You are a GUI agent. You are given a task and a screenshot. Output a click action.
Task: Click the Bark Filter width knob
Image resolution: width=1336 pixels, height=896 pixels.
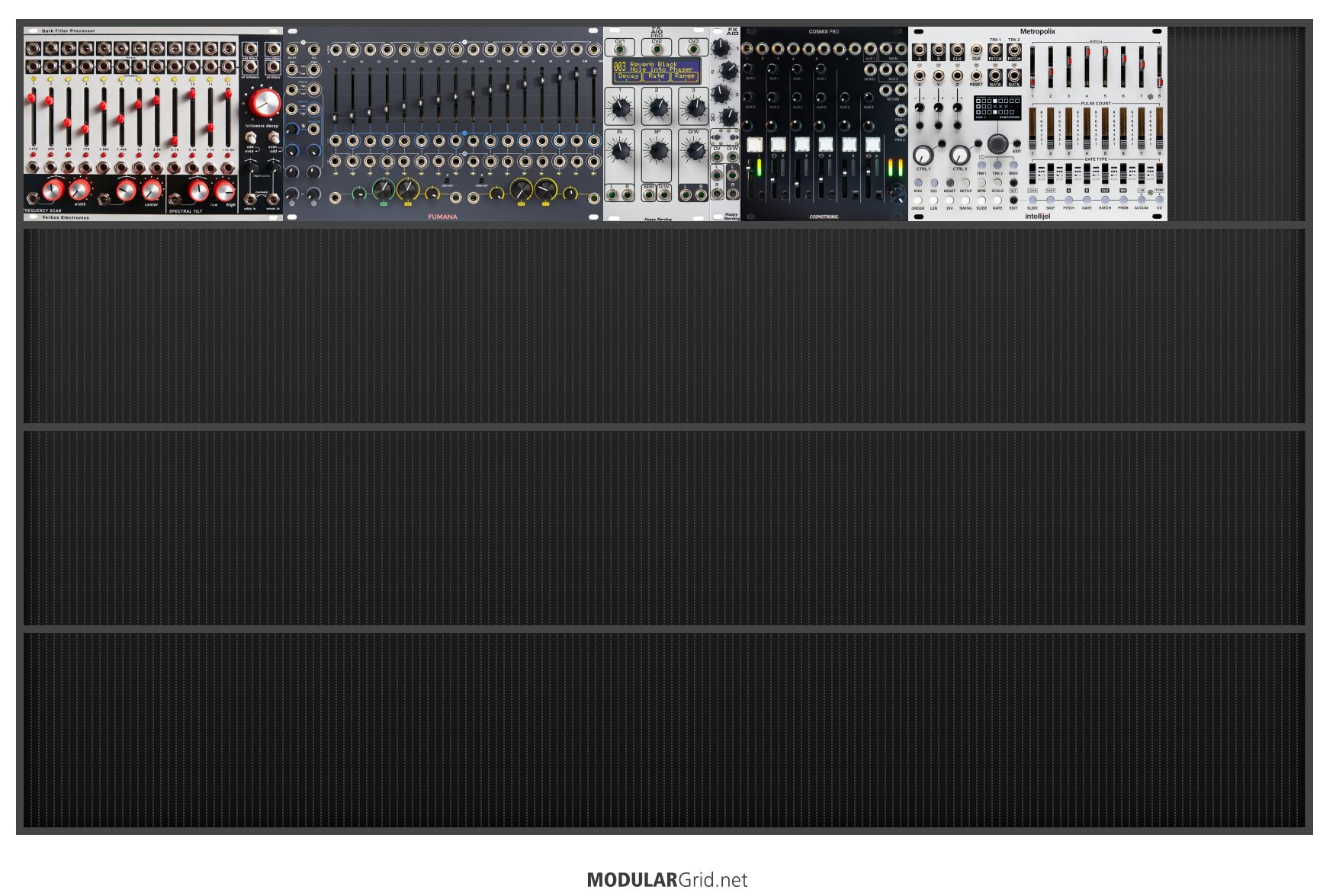click(79, 189)
